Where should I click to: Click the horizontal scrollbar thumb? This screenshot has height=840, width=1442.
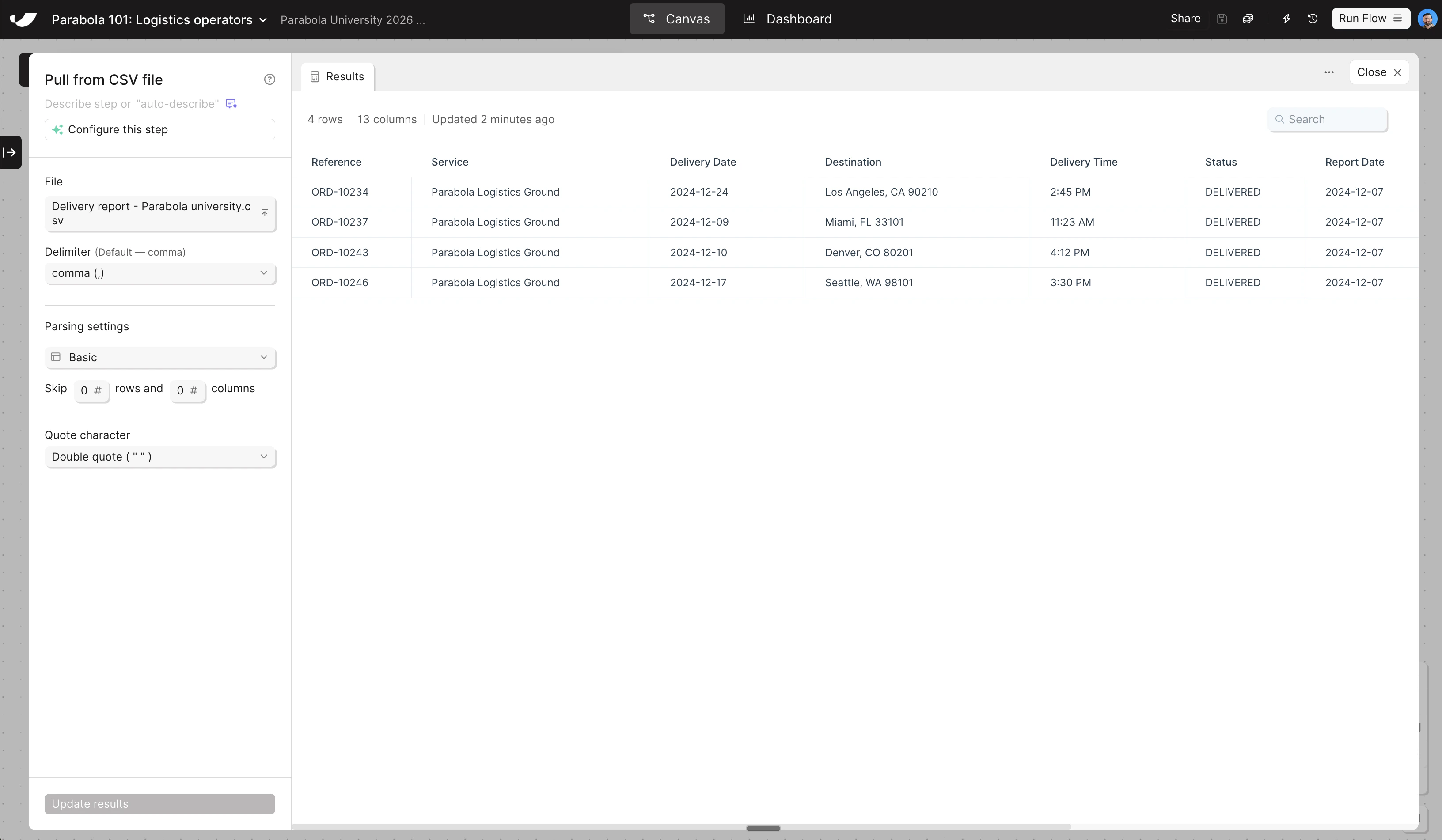pos(763,828)
